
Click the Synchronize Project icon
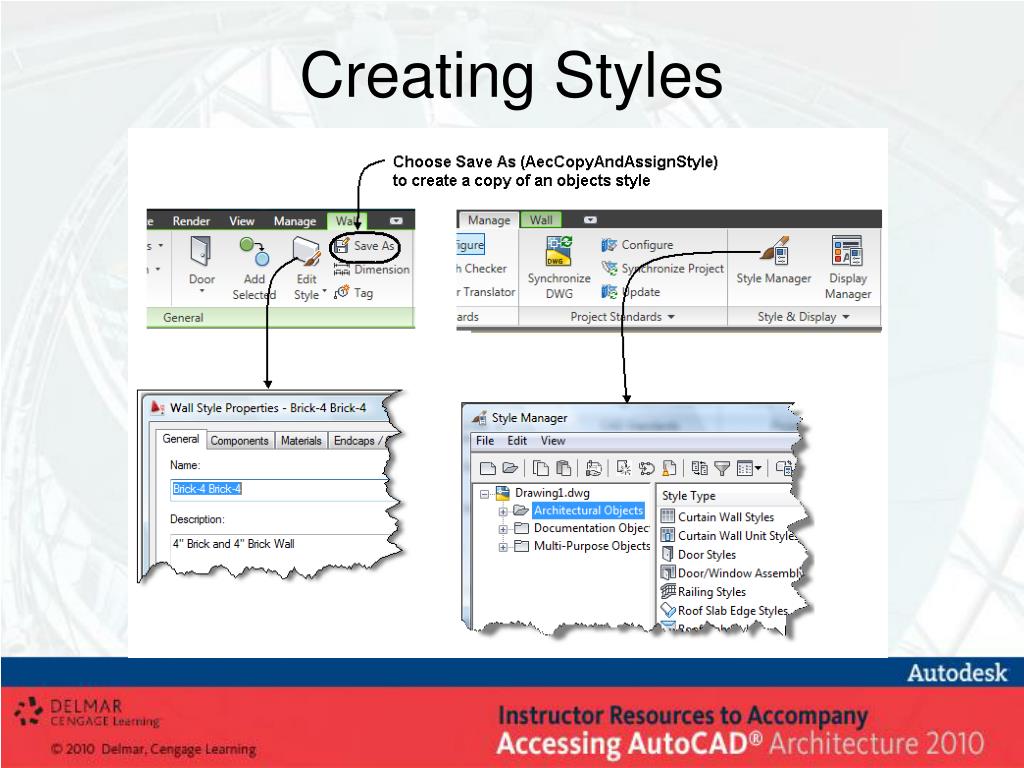click(x=609, y=268)
